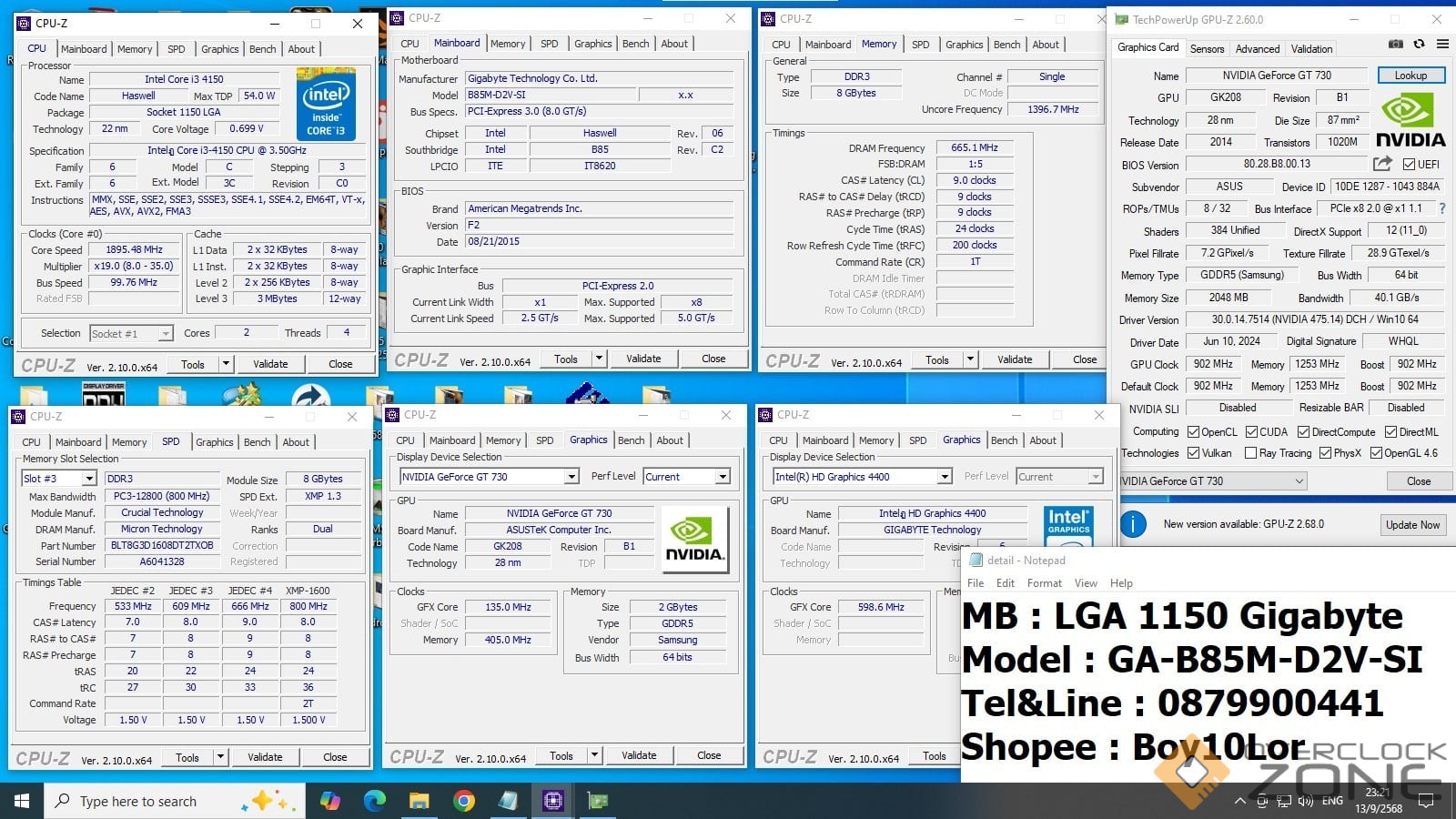
Task: Toggle the UEFI checkbox in GPU-Z
Action: [1409, 165]
